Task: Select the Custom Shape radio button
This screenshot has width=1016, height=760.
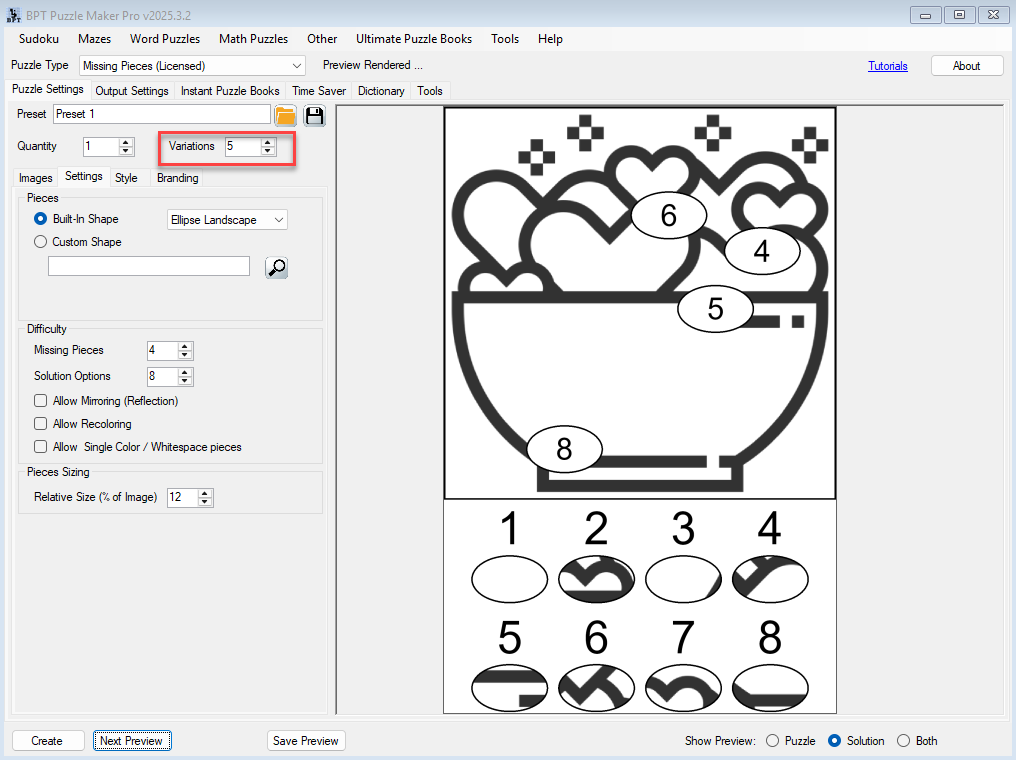Action: (41, 242)
